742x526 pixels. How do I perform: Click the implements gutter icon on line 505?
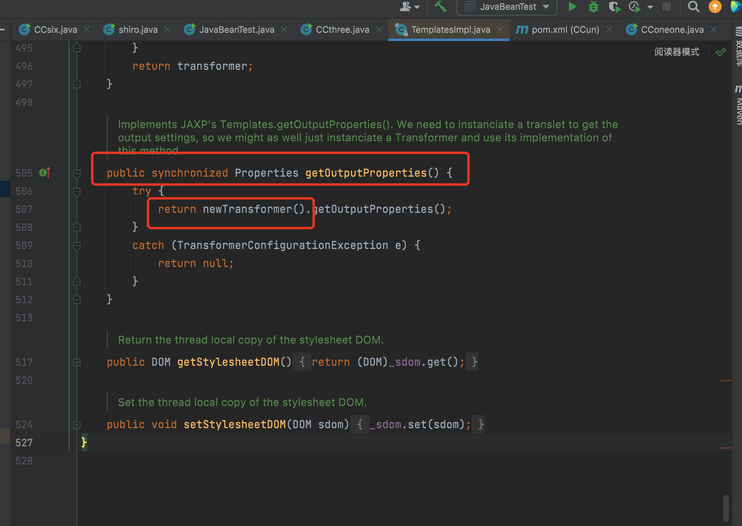[x=44, y=173]
